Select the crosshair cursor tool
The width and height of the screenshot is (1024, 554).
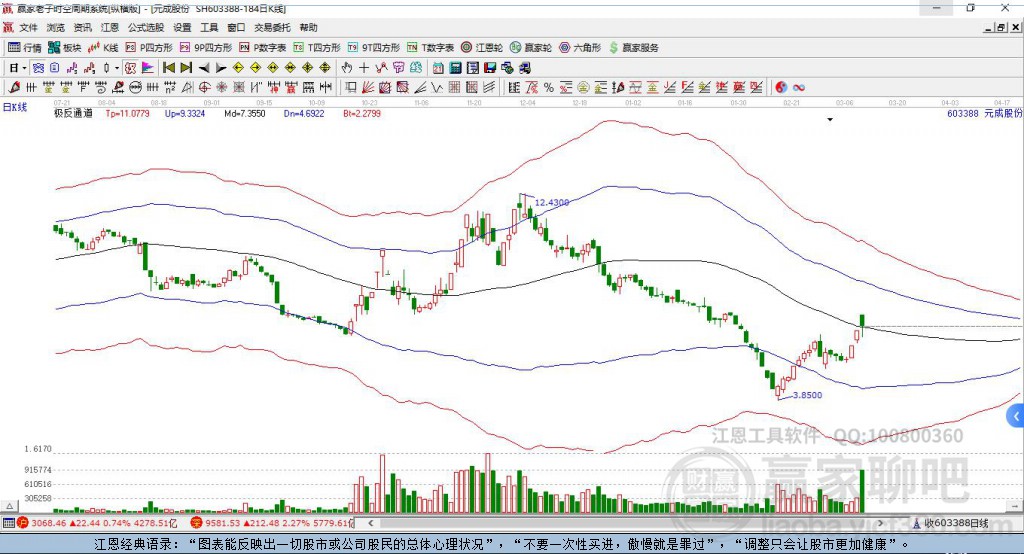click(x=364, y=67)
